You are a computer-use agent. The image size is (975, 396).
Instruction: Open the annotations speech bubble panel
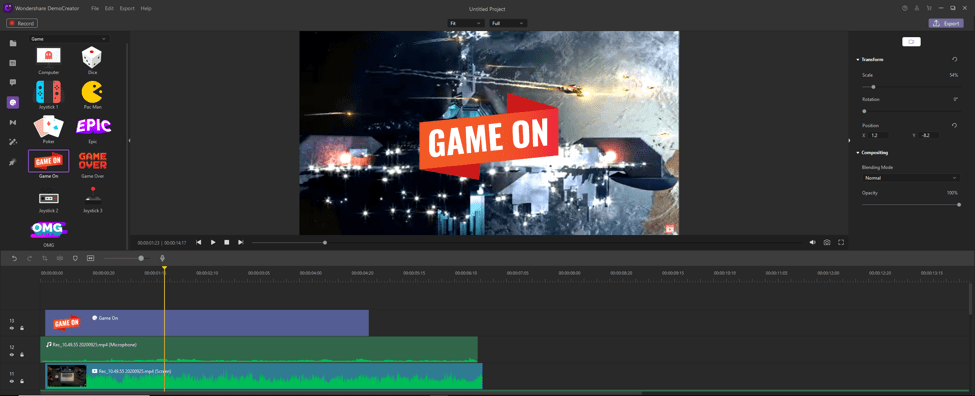point(12,82)
